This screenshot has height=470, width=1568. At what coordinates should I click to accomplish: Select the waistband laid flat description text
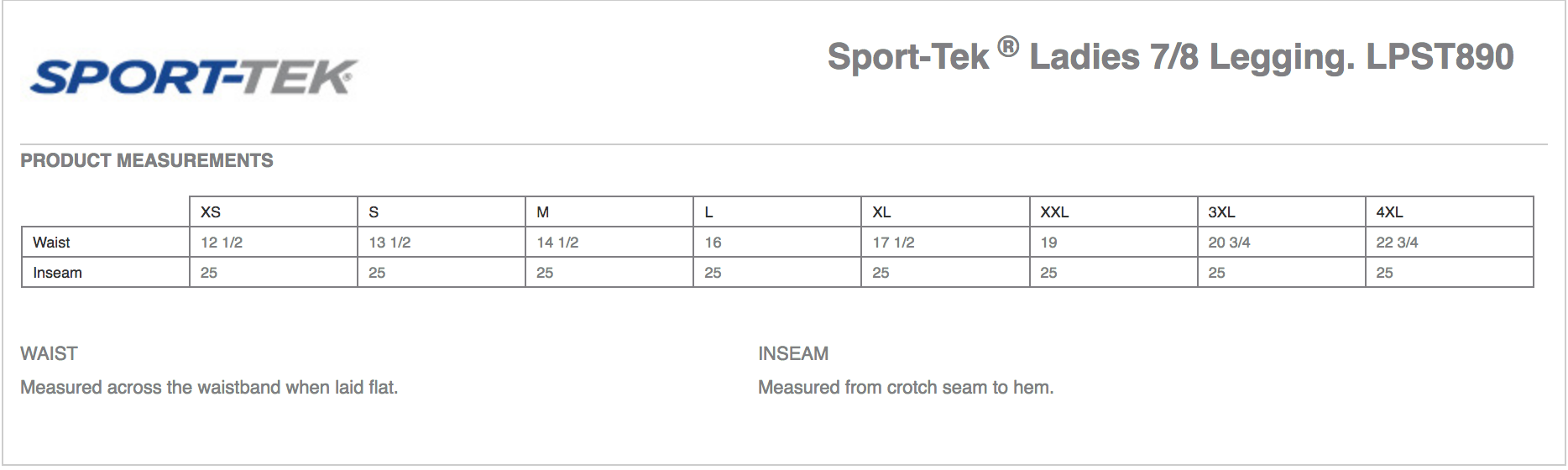click(209, 387)
